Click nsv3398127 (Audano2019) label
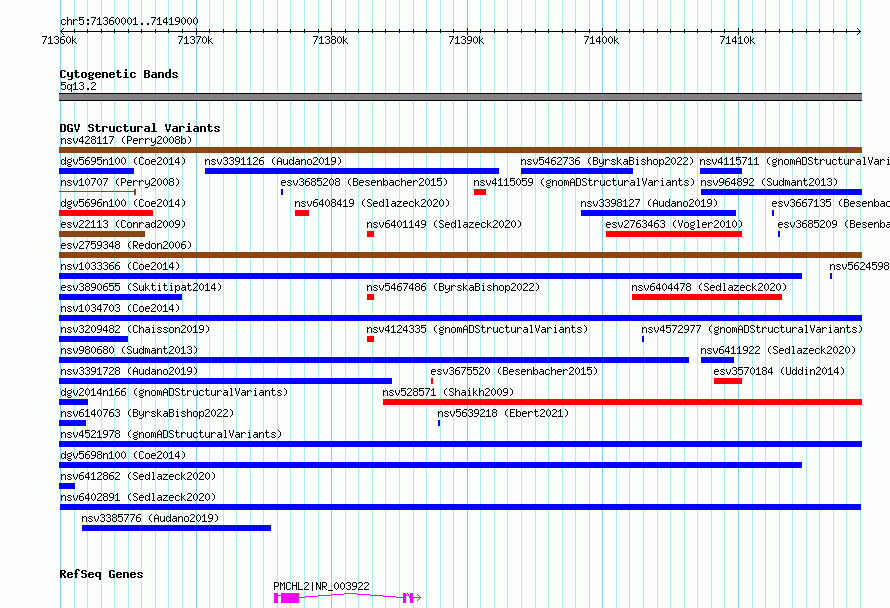This screenshot has width=890, height=608. (649, 203)
